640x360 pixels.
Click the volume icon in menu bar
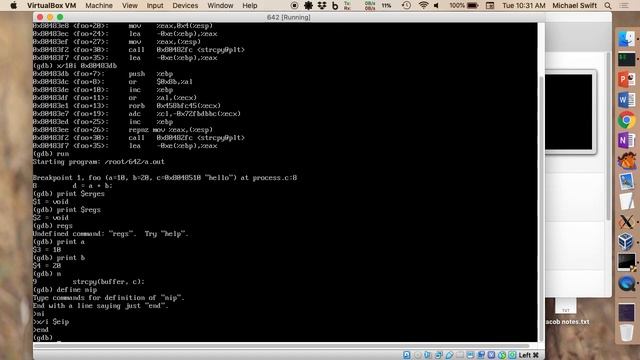click(x=436, y=6)
